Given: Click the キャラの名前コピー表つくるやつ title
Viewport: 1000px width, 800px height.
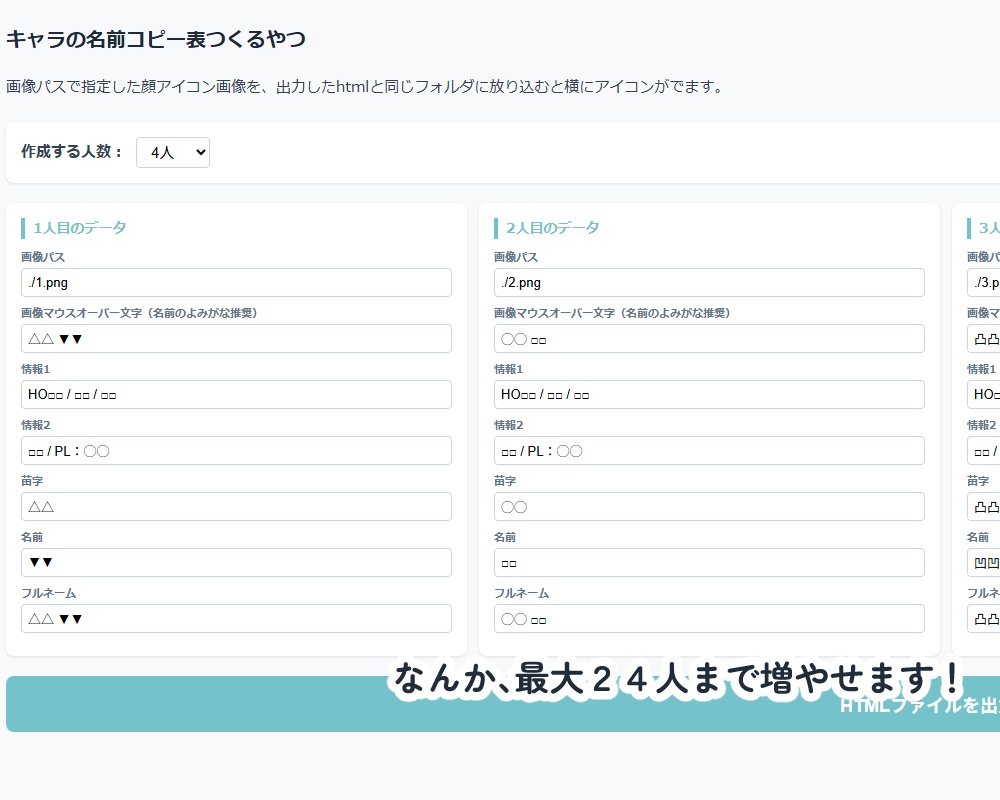Looking at the screenshot, I should [x=156, y=40].
